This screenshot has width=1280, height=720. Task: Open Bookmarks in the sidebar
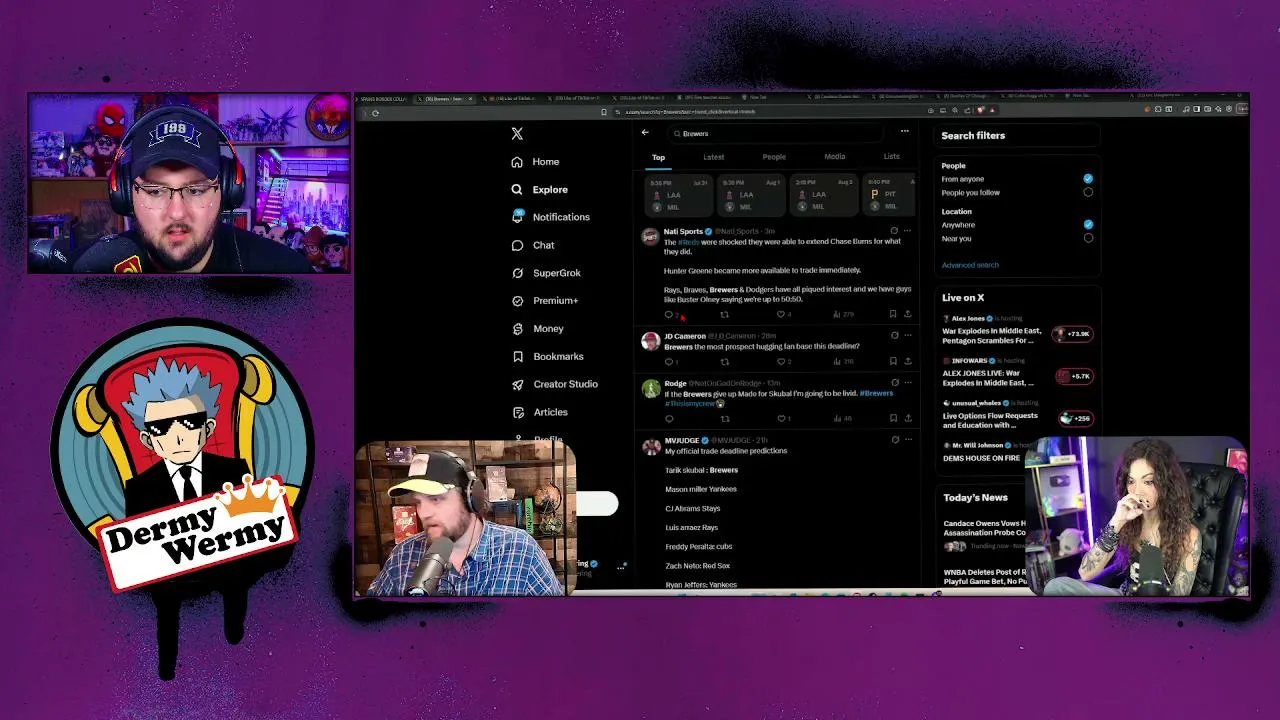point(547,356)
